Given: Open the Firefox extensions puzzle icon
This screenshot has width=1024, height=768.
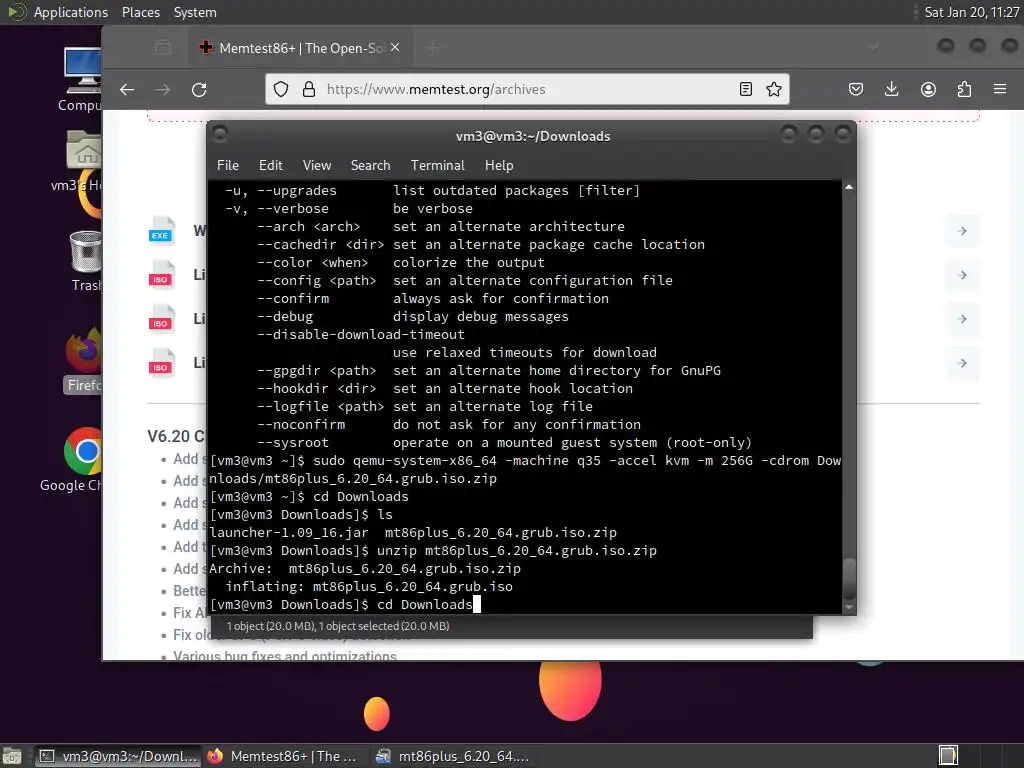Looking at the screenshot, I should 964,89.
